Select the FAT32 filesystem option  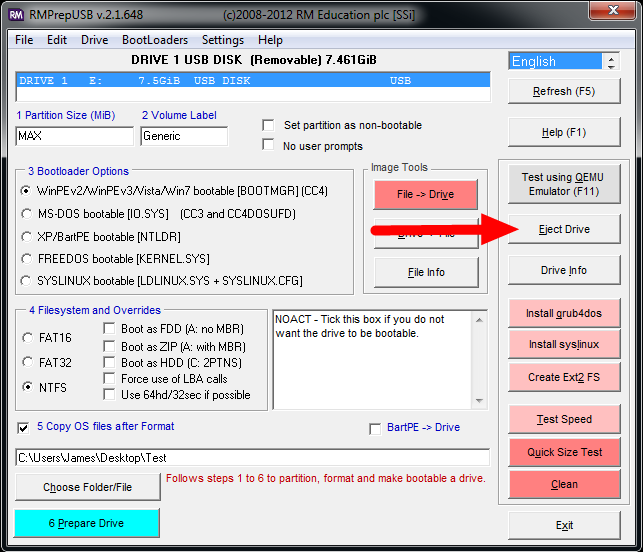pos(27,362)
